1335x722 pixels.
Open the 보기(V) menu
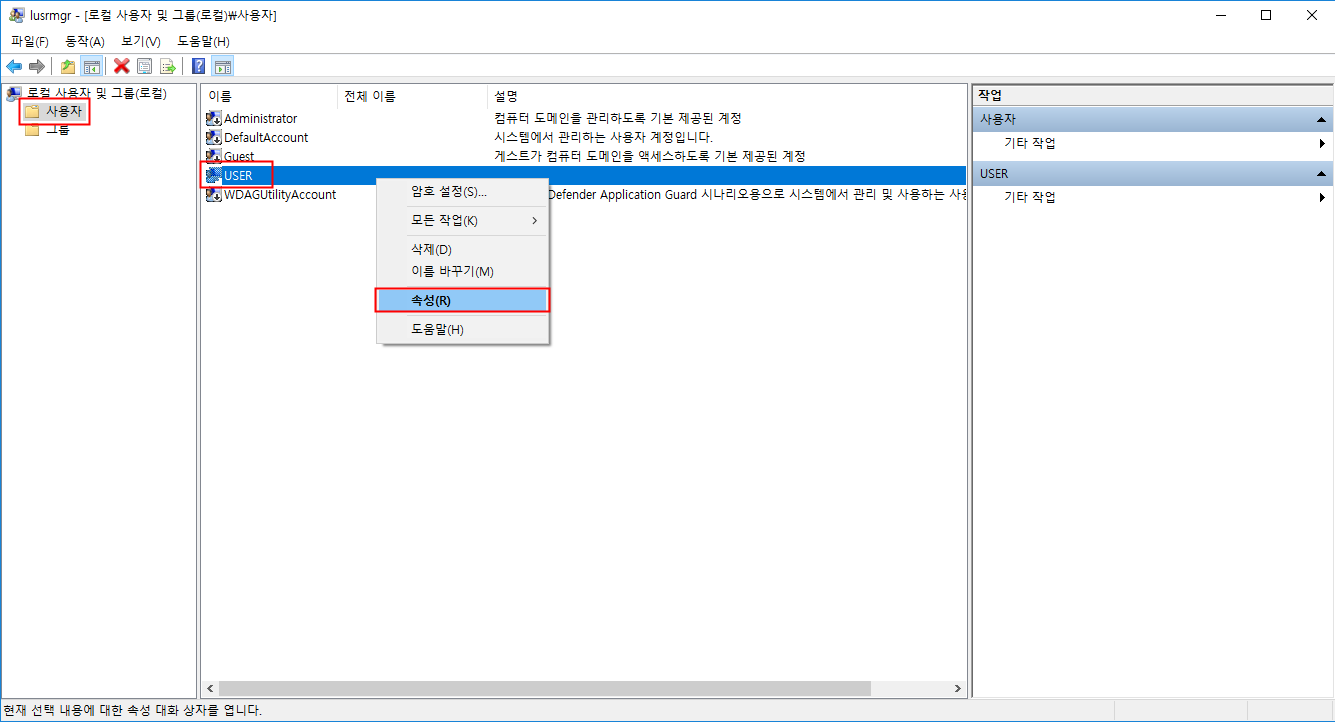(139, 41)
